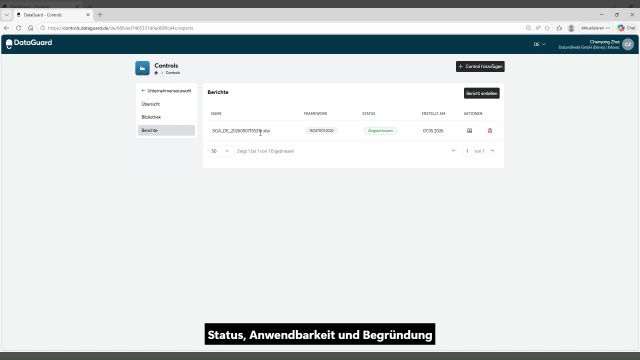Click the browser home icon

(30, 28)
